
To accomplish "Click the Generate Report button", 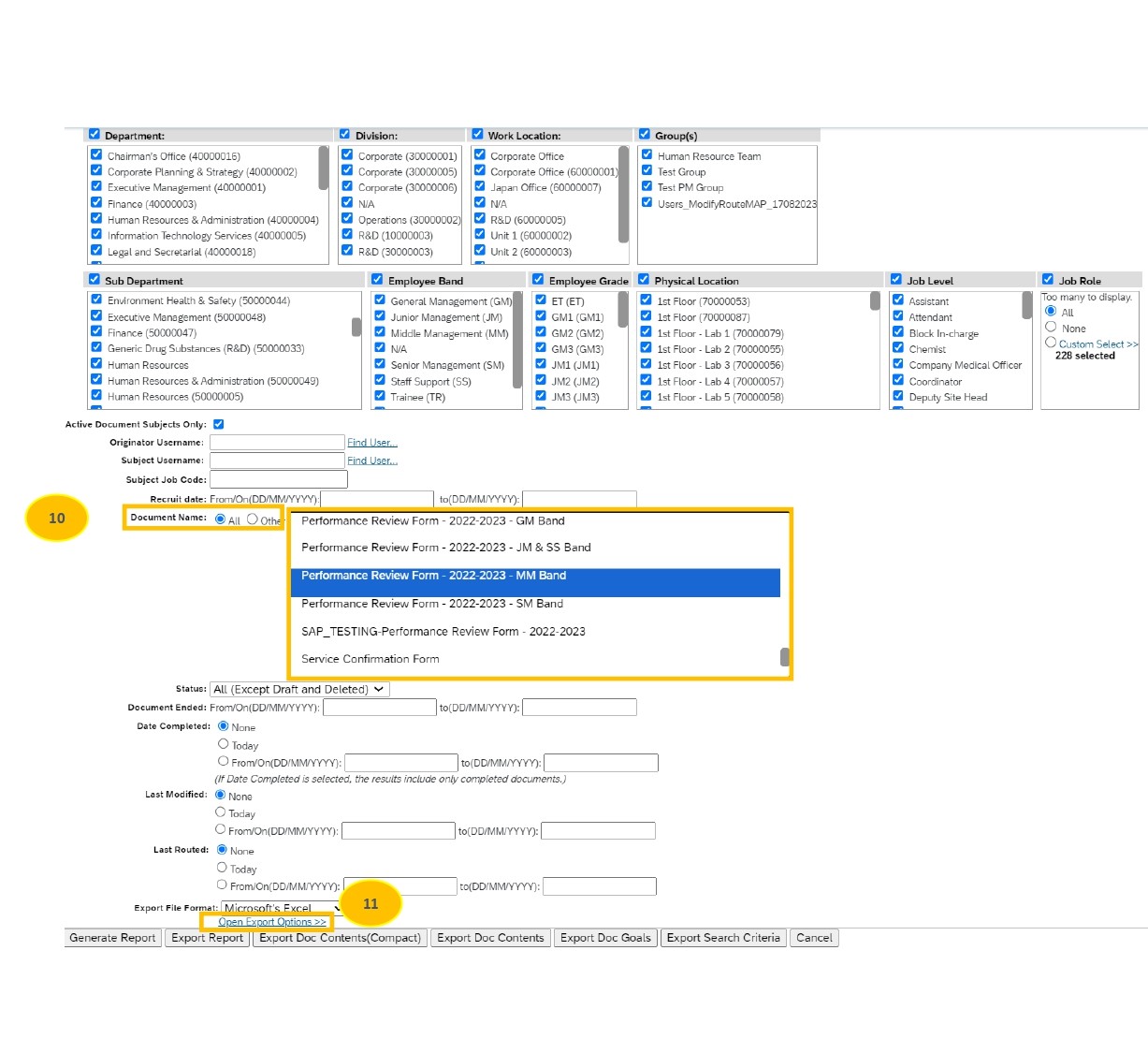I will [111, 937].
